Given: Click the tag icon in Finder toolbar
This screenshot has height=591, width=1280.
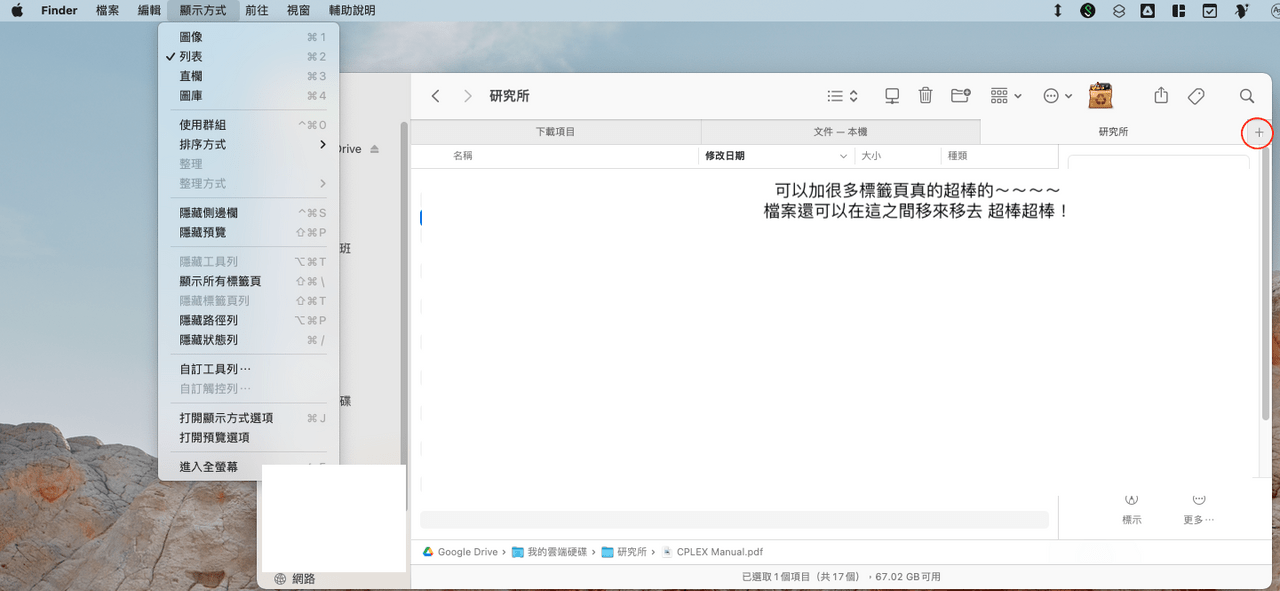Looking at the screenshot, I should tap(1196, 96).
